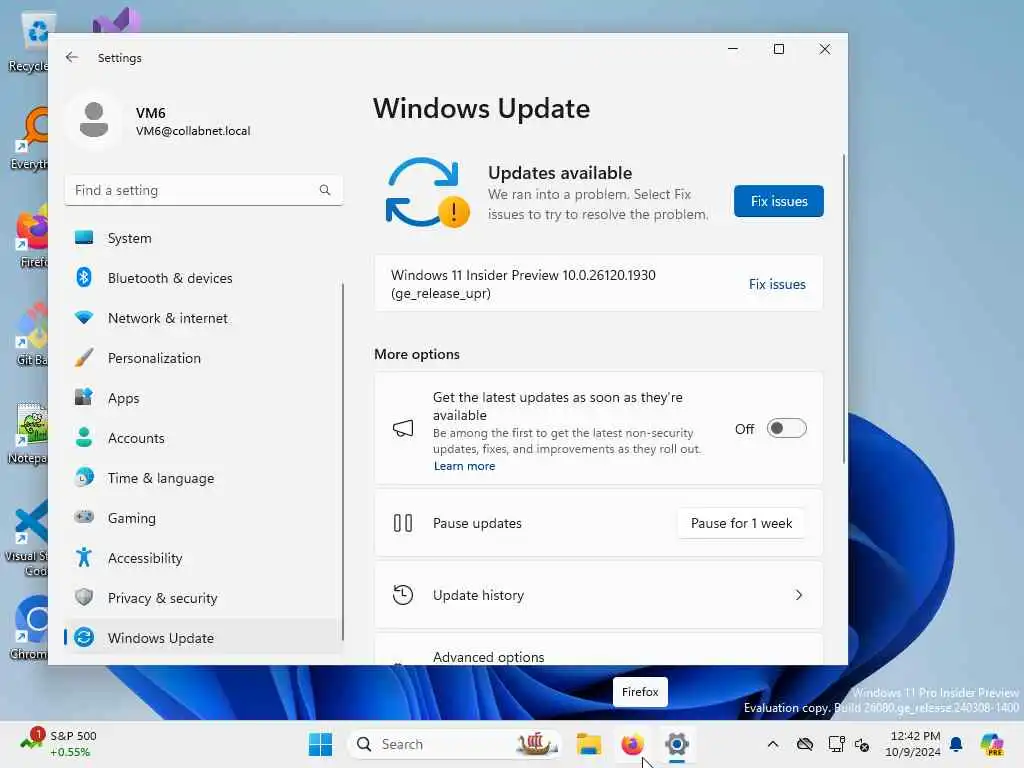Screen dimensions: 1024x768
Task: Click the Time & language clock icon
Action: [x=84, y=477]
